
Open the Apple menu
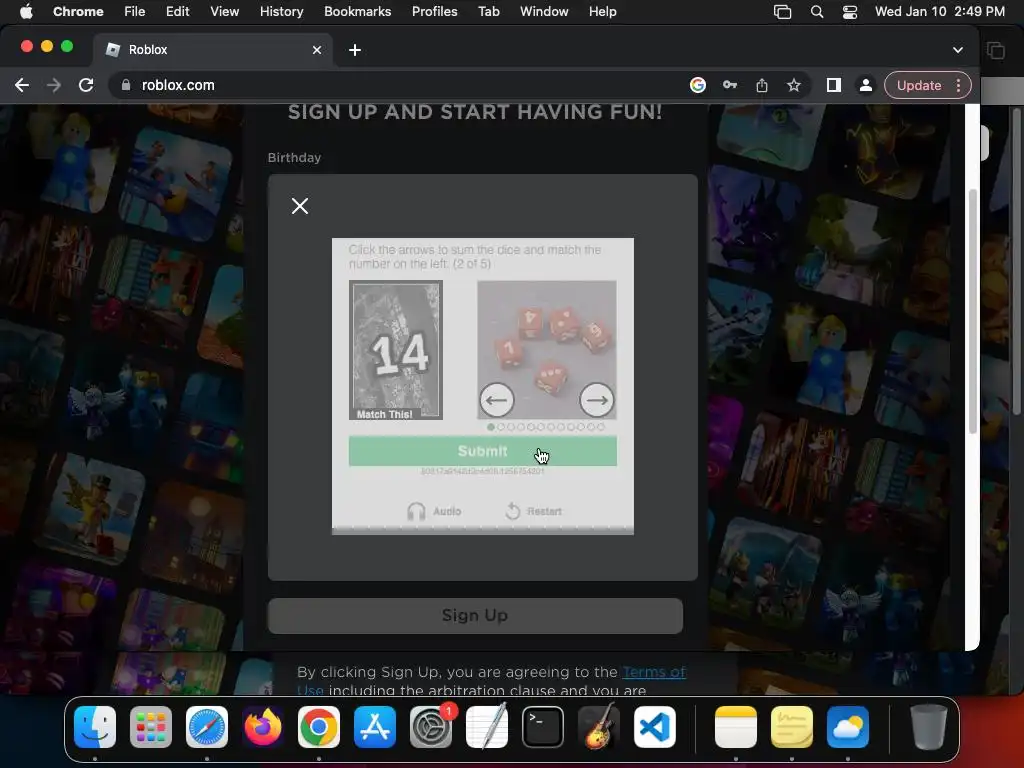tap(25, 12)
